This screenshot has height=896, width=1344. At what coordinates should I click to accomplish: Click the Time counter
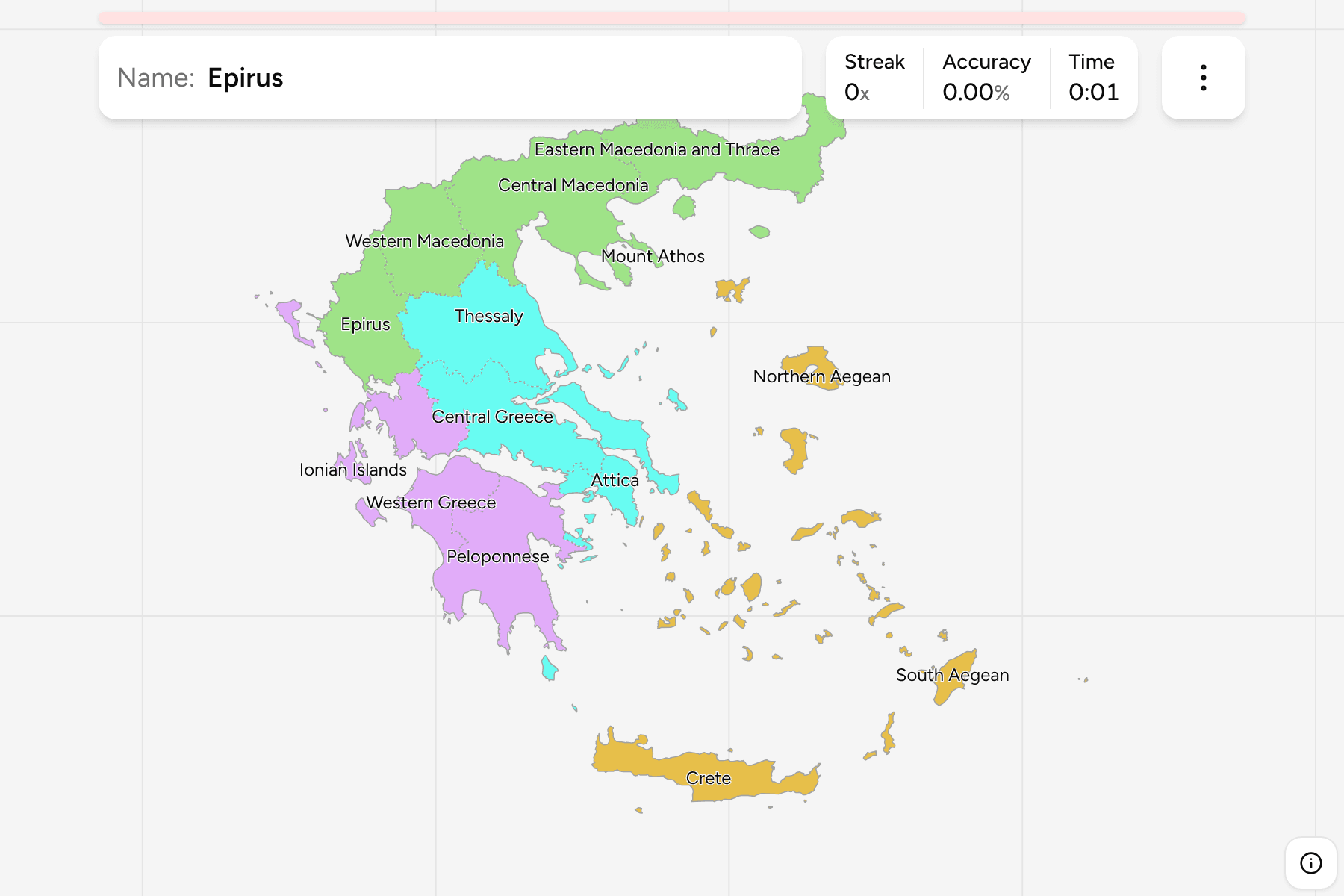click(1093, 78)
